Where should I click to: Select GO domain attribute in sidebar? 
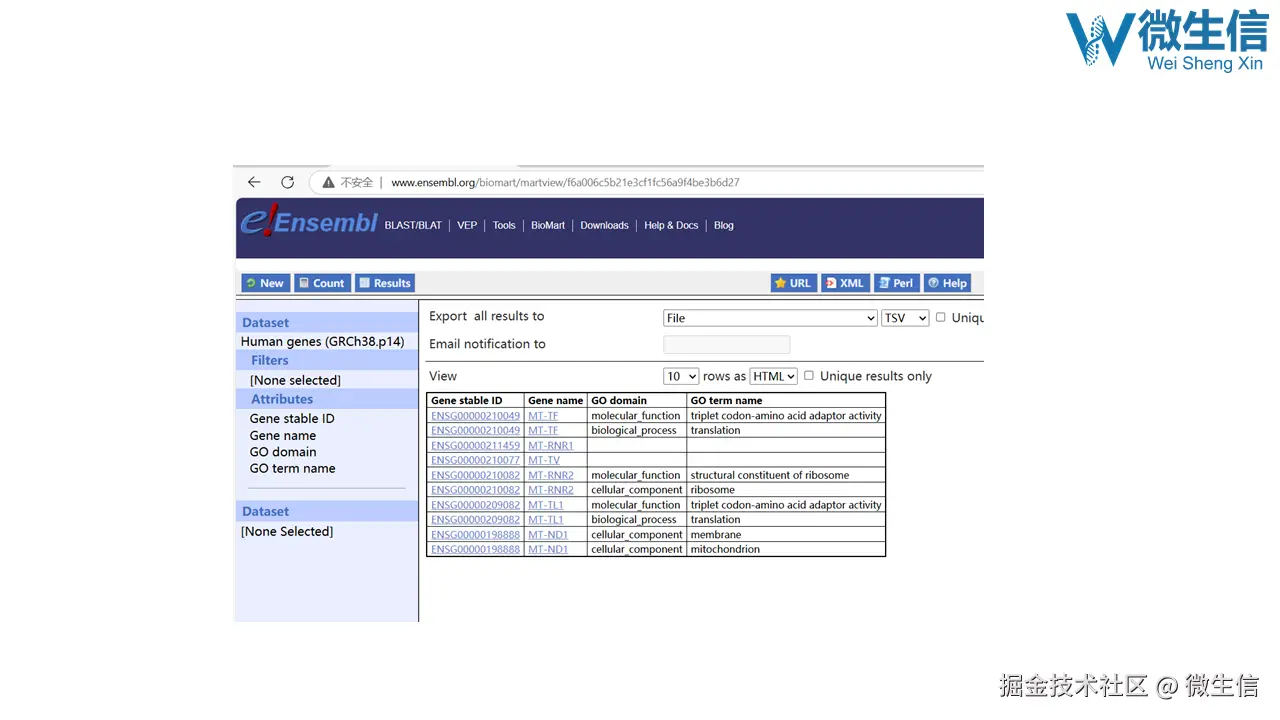tap(283, 452)
